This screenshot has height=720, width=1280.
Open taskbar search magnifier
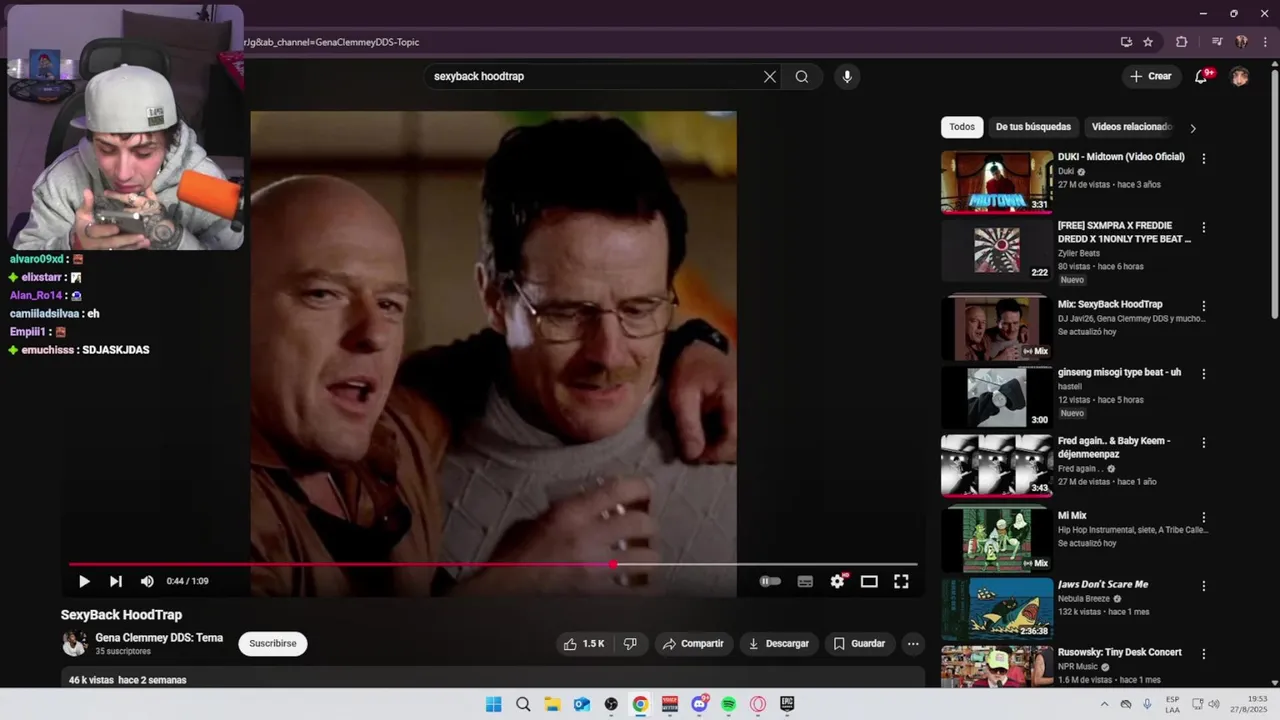[523, 704]
